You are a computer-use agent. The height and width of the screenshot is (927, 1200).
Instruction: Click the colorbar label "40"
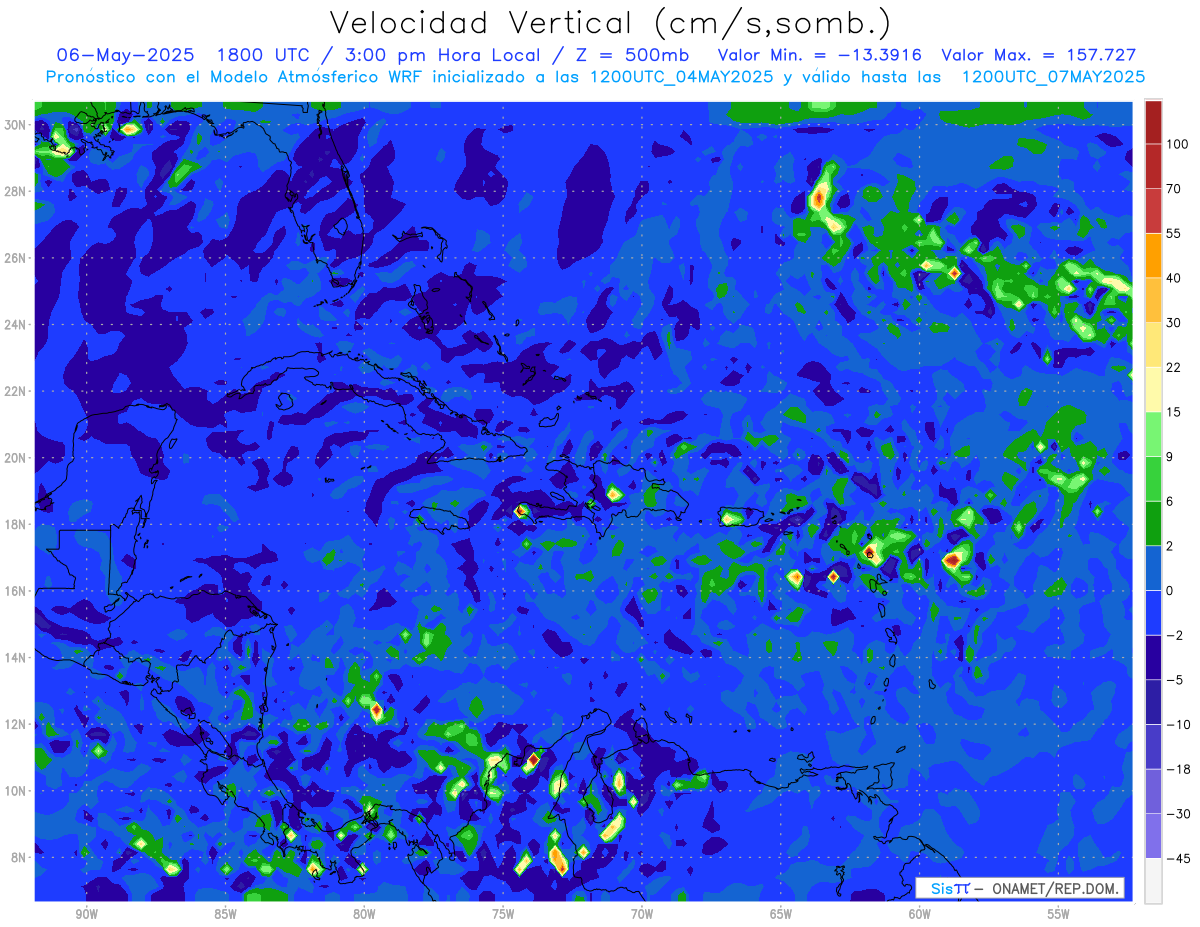[x=1173, y=277]
